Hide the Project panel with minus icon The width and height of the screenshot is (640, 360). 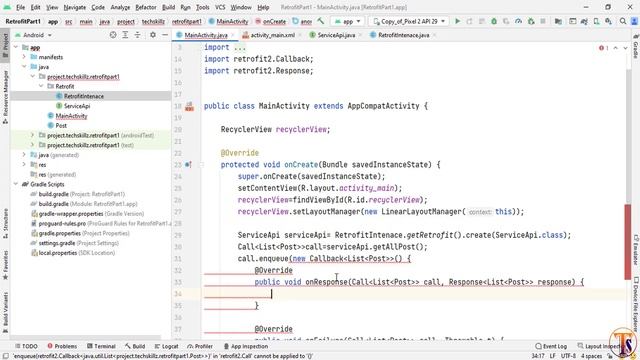click(165, 35)
